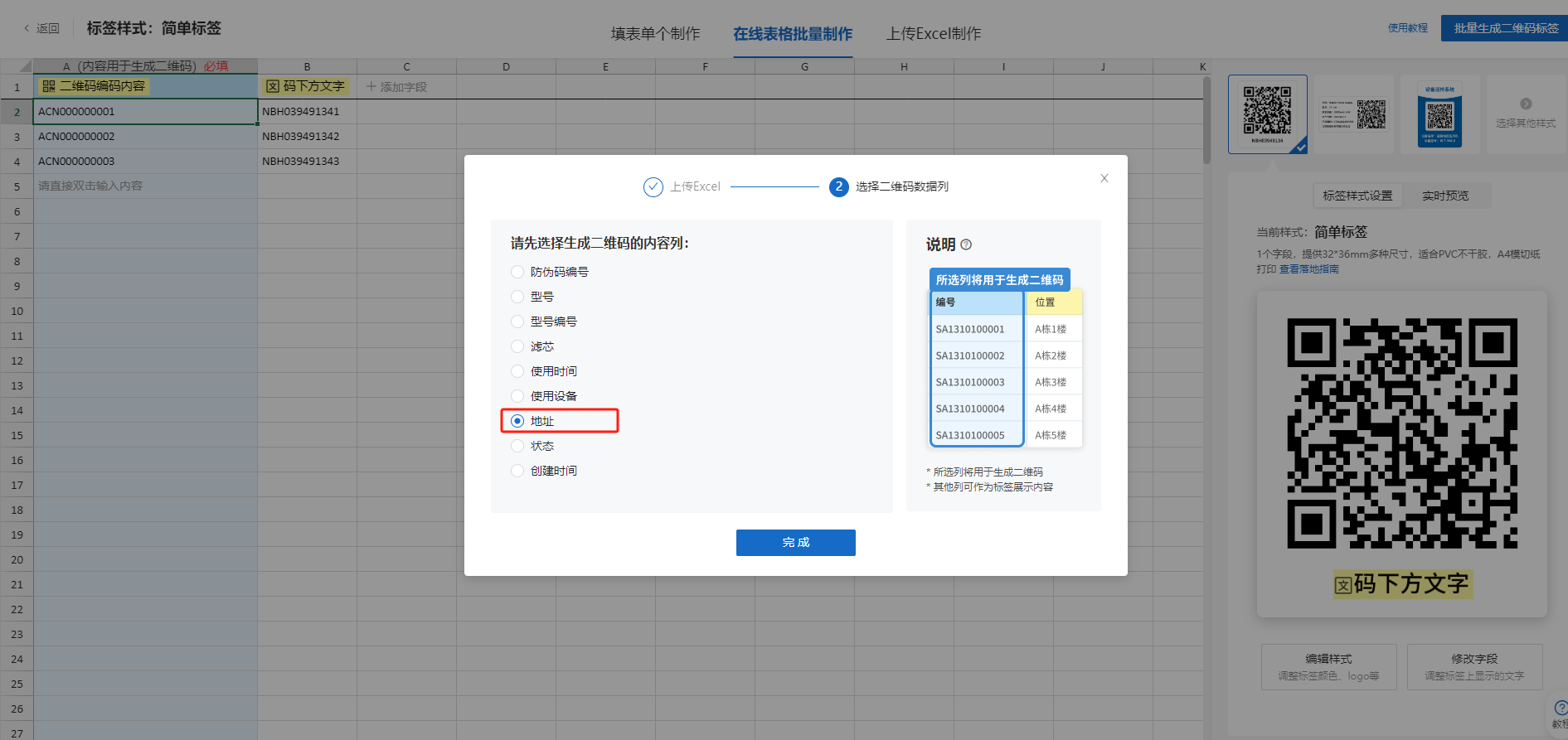
Task: Select the 使用时间 radio option
Action: pos(517,371)
